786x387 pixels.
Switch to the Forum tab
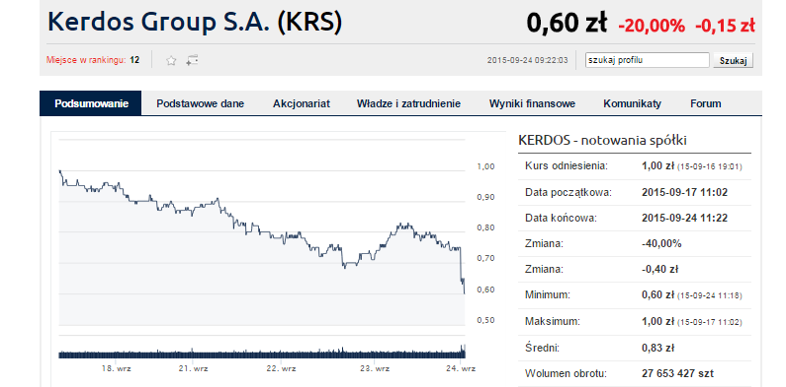coord(705,104)
